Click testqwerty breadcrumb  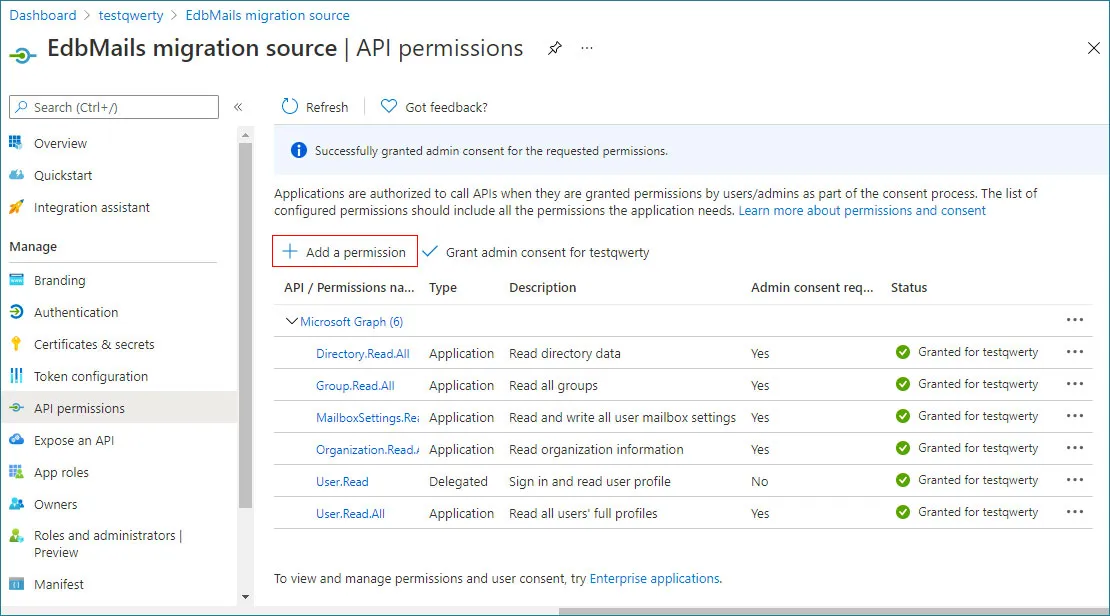coord(130,15)
